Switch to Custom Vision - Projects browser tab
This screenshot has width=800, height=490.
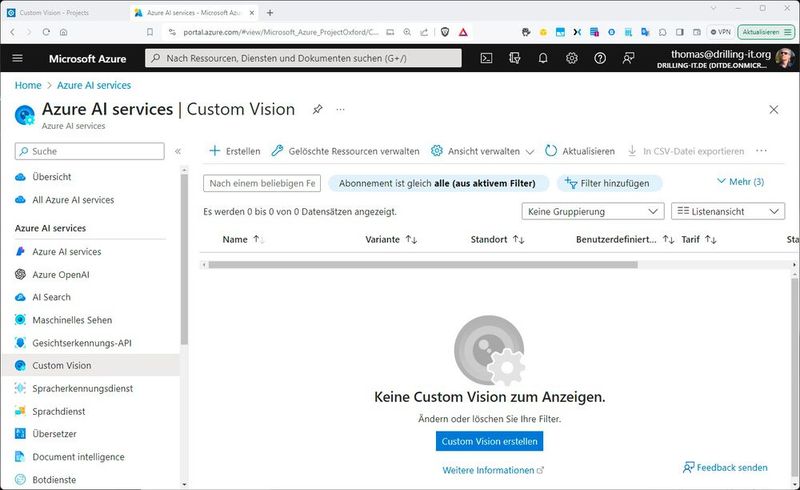coord(64,13)
